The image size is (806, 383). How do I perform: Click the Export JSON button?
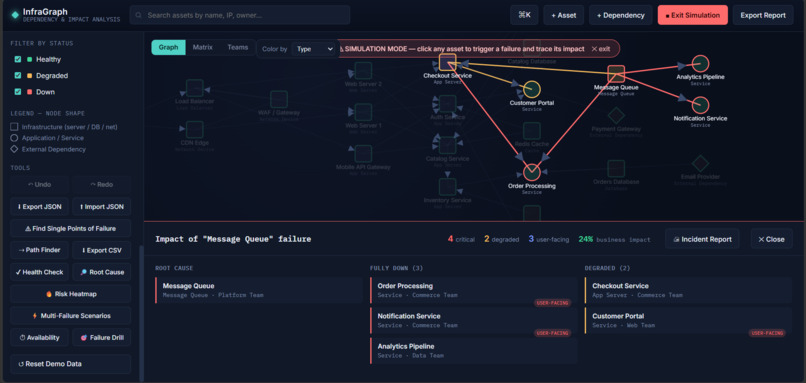click(39, 207)
